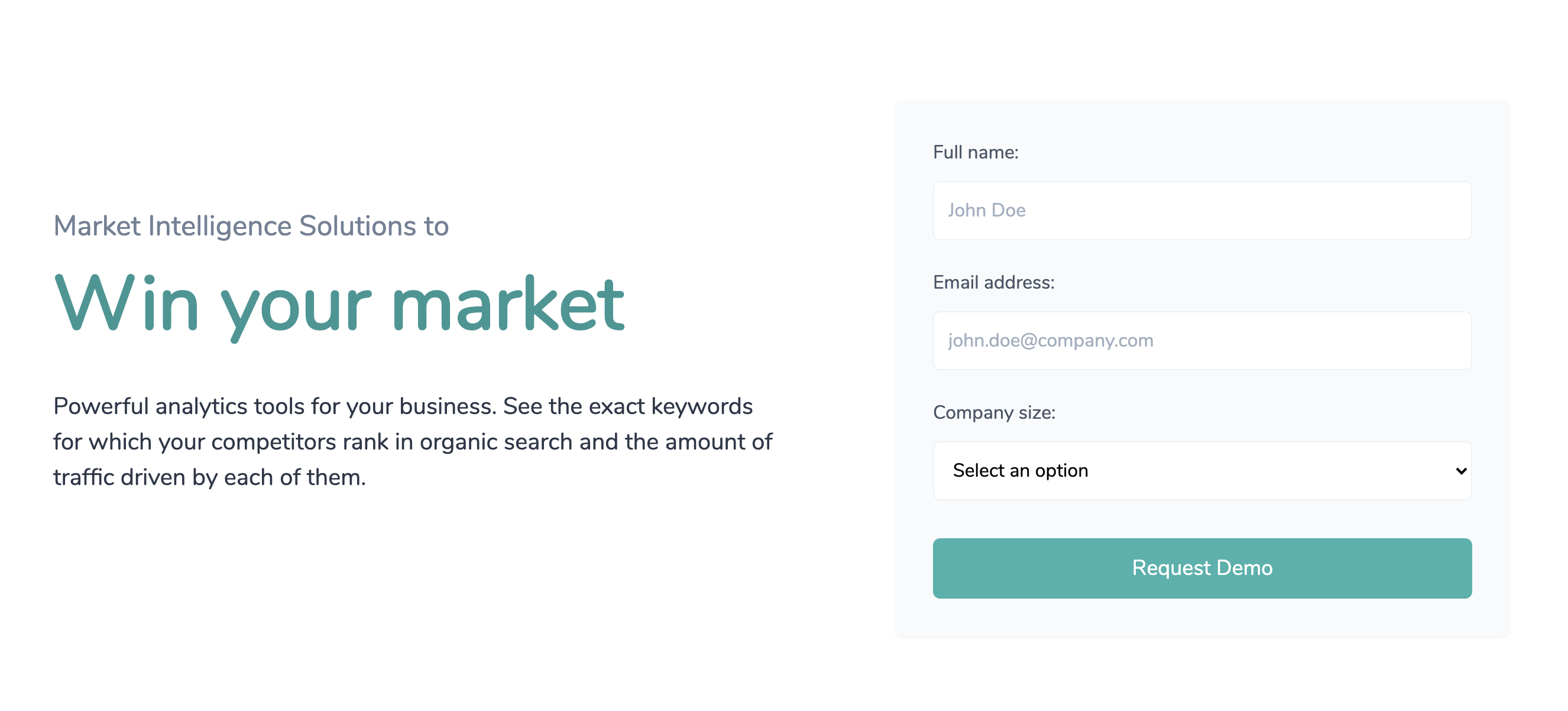Click the Full name input field
Image resolution: width=1568 pixels, height=711 pixels.
click(x=1201, y=211)
